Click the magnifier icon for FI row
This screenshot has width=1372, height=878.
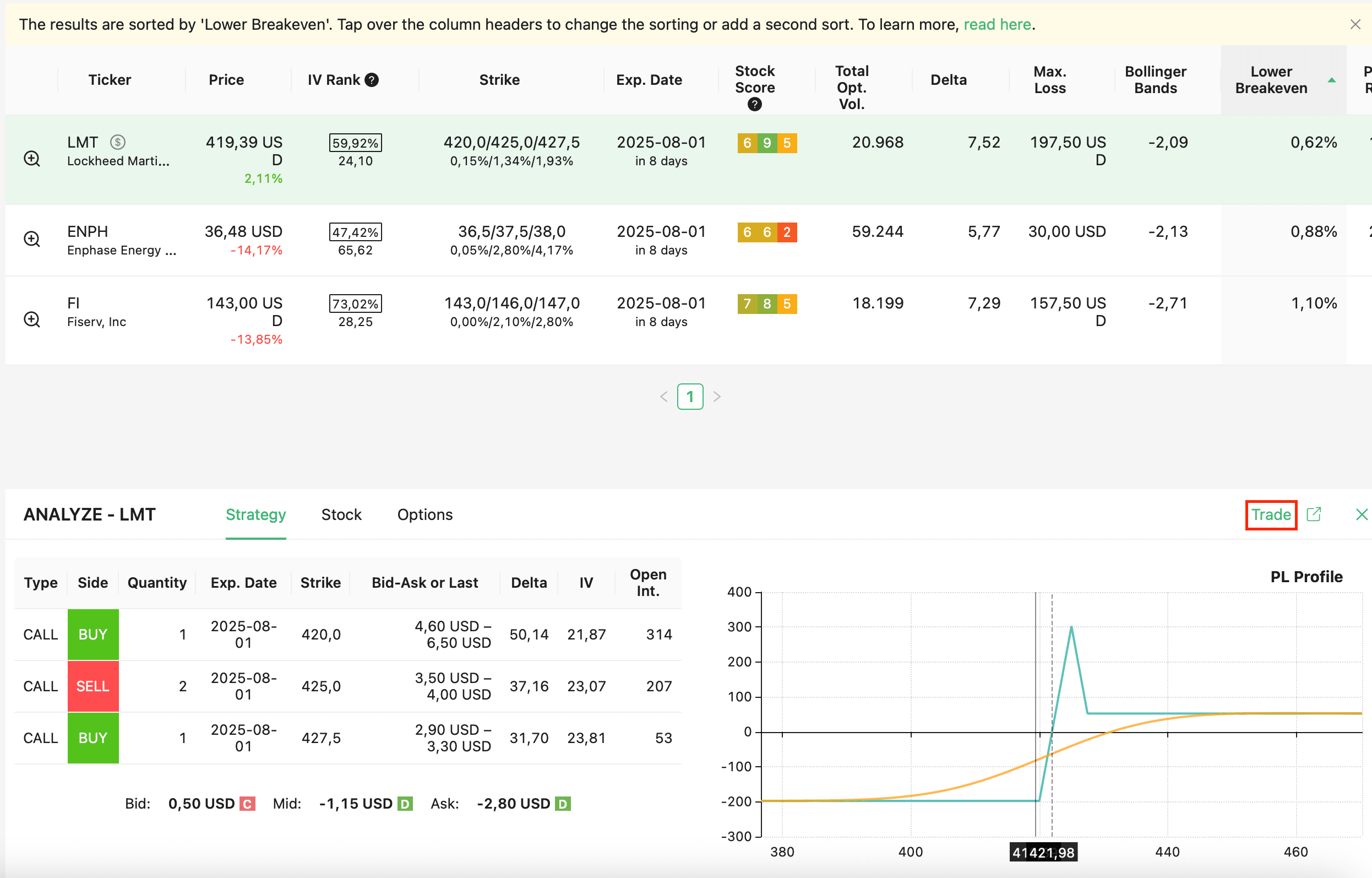(x=32, y=319)
